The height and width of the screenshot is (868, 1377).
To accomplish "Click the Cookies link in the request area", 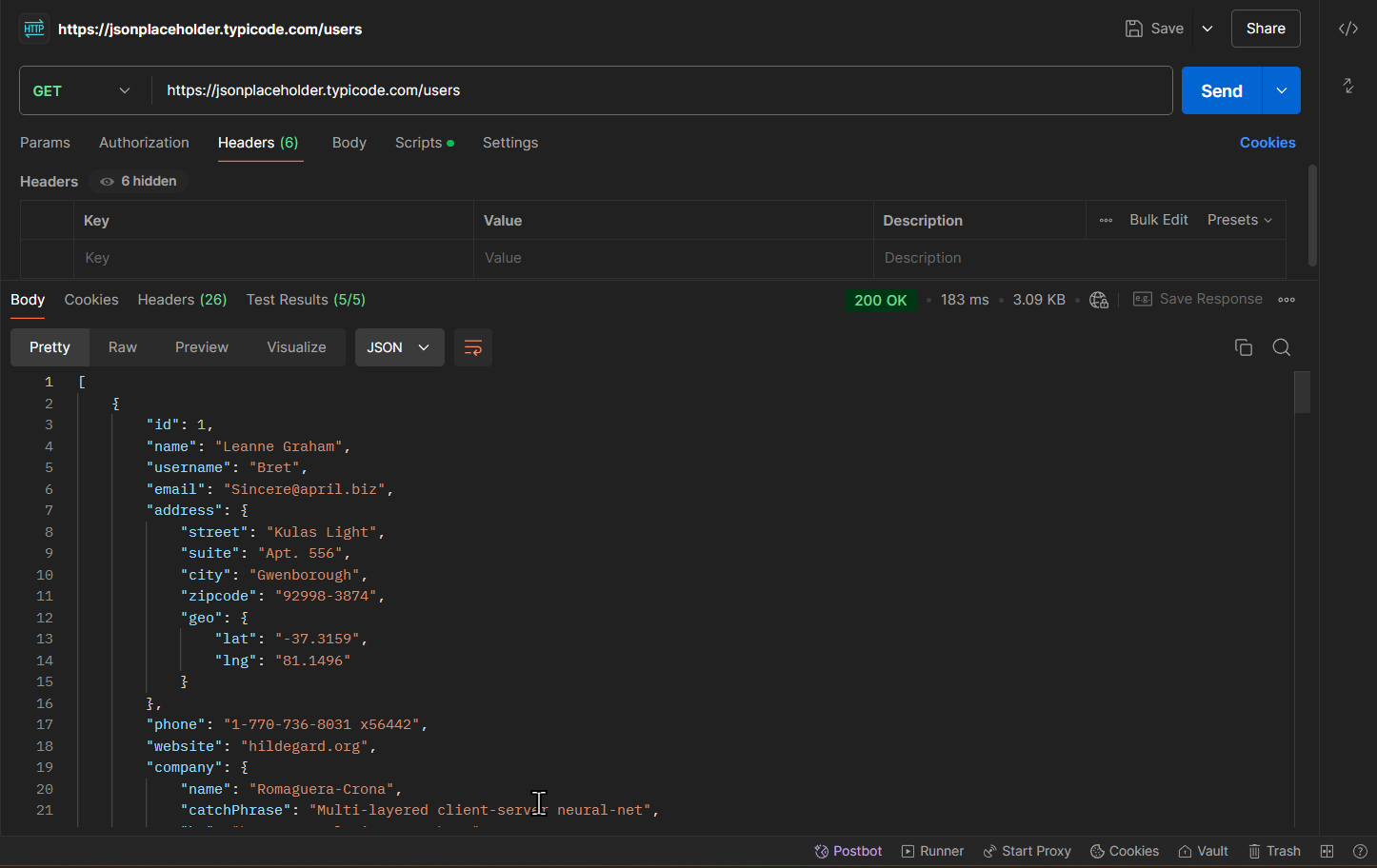I will point(1267,143).
